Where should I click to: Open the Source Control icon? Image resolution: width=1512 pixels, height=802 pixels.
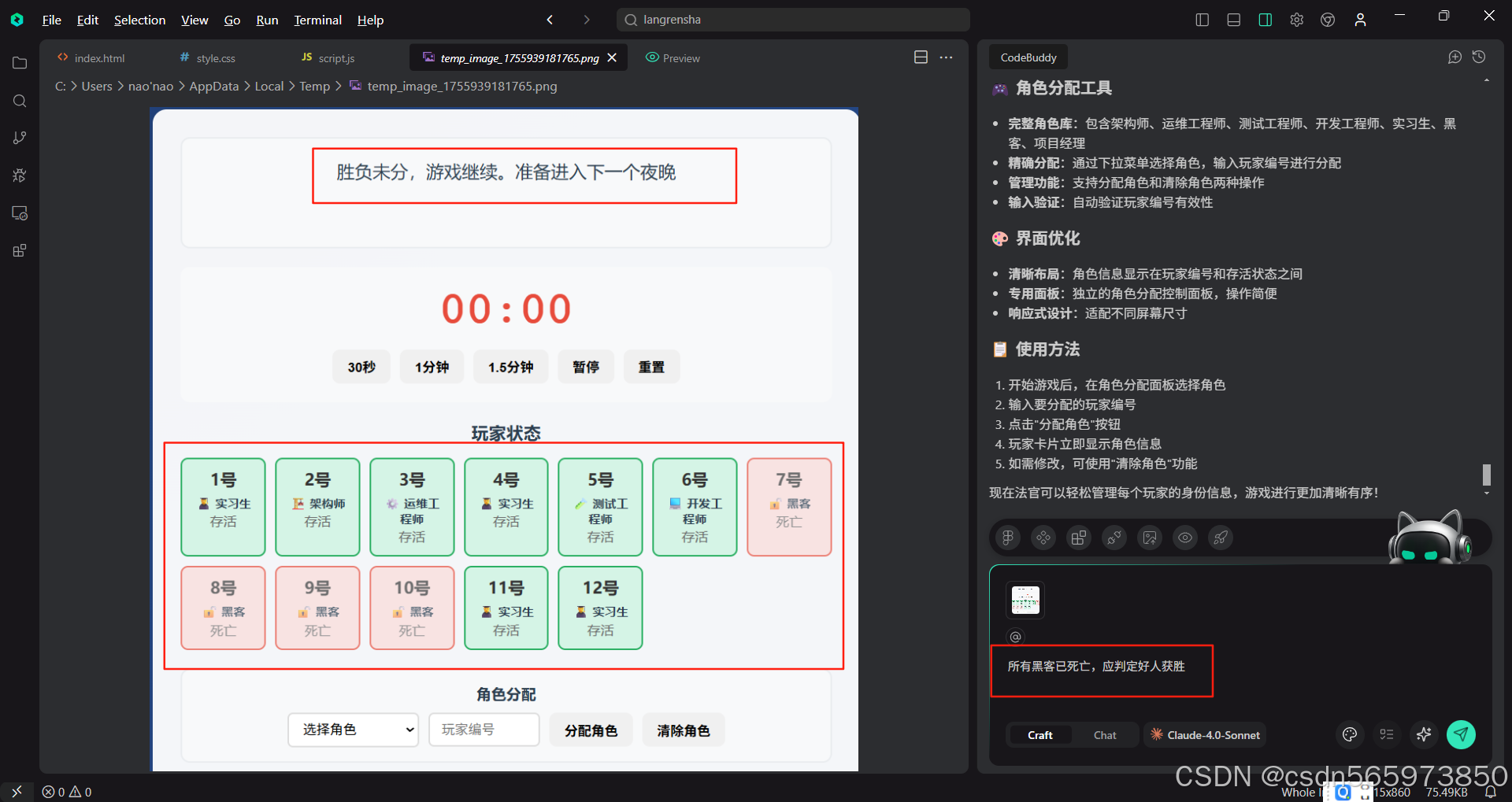(x=19, y=138)
